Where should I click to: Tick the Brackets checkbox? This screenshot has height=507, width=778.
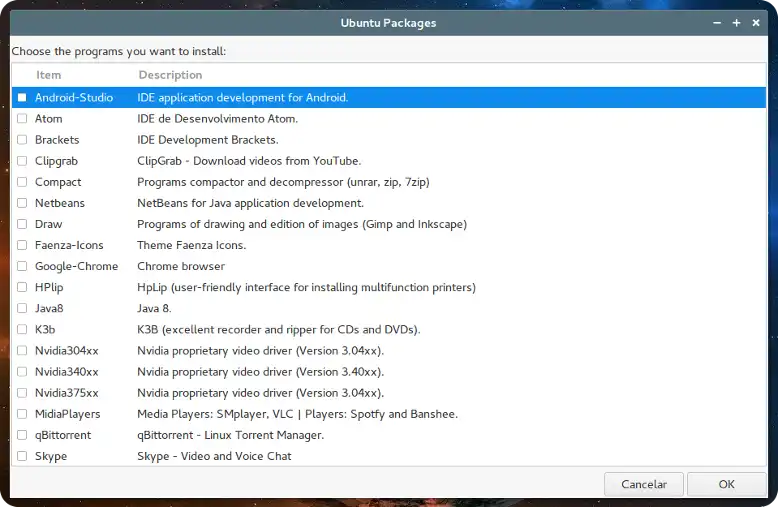coord(22,140)
